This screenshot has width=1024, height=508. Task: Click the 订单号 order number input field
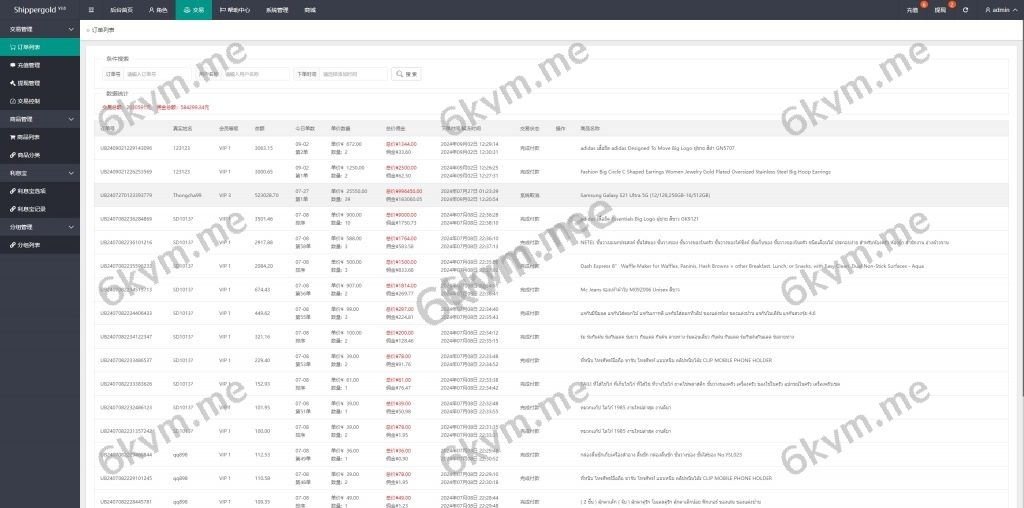(156, 74)
